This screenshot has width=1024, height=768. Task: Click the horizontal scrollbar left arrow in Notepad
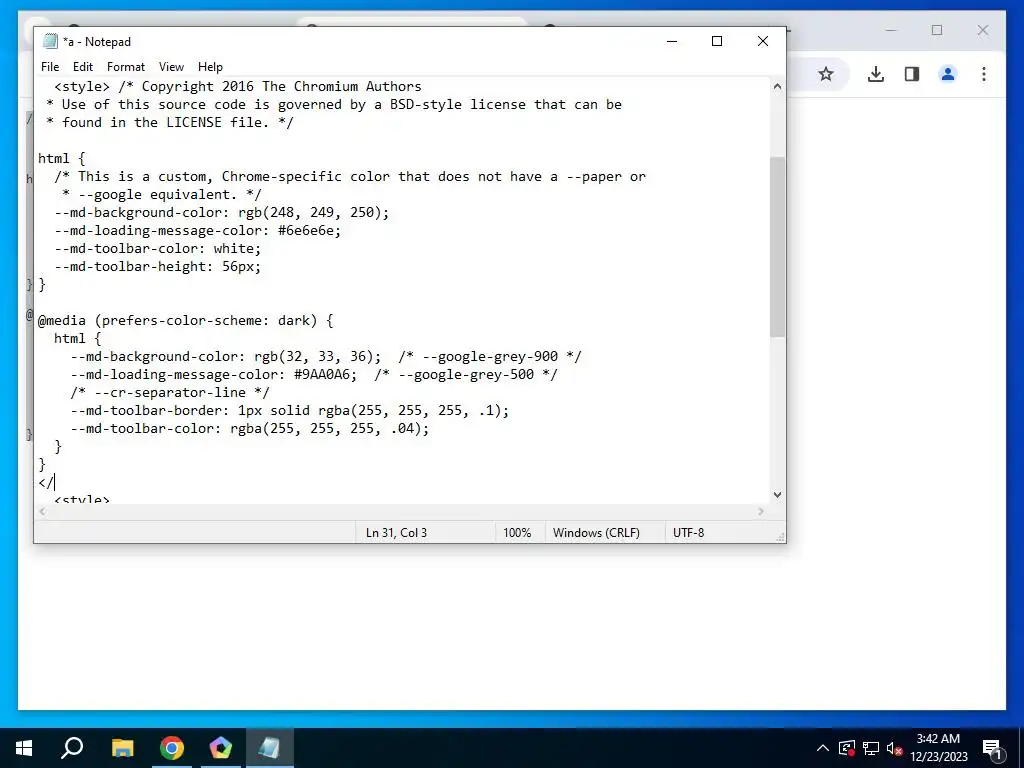pos(43,511)
